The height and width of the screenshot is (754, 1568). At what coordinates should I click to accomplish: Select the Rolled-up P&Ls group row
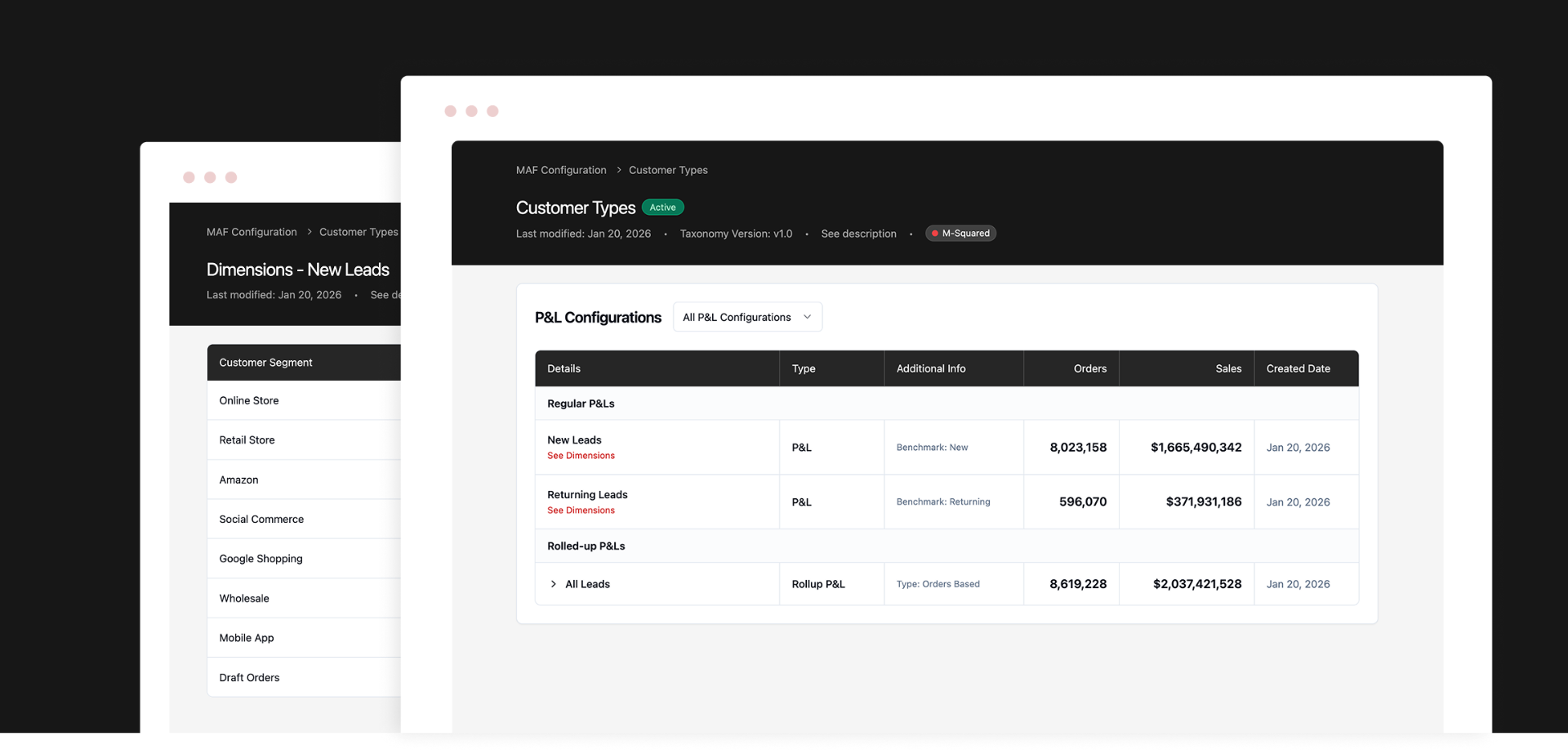click(x=947, y=546)
